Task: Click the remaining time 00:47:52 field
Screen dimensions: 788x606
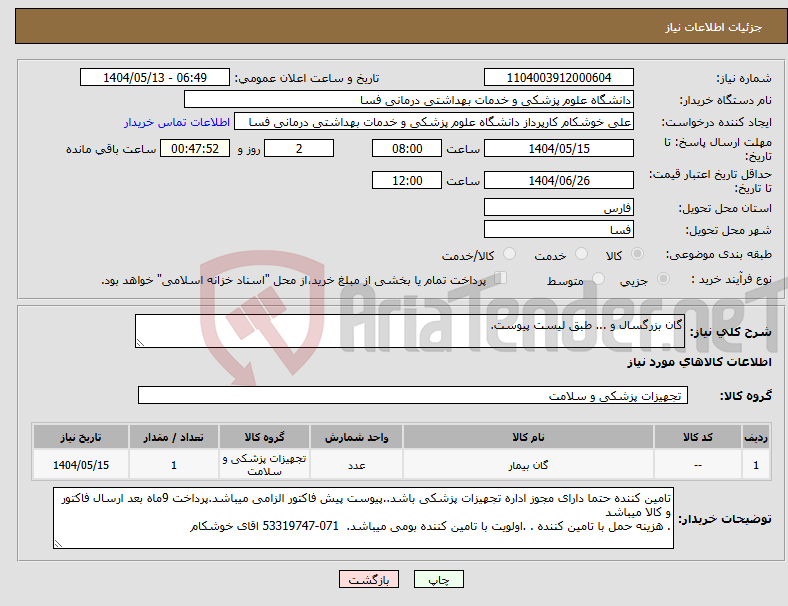Action: click(195, 148)
